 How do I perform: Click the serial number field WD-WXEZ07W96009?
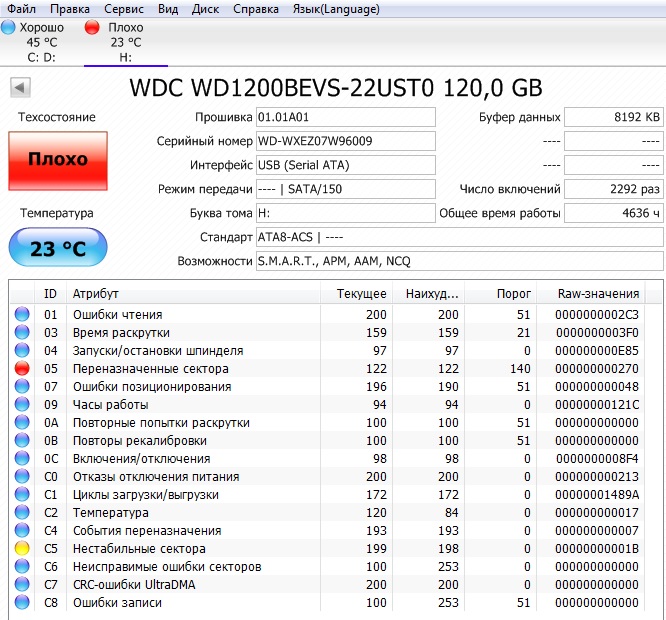(x=346, y=141)
